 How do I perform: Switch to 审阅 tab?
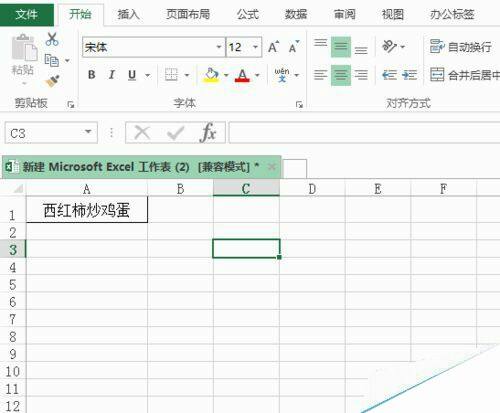click(x=345, y=14)
